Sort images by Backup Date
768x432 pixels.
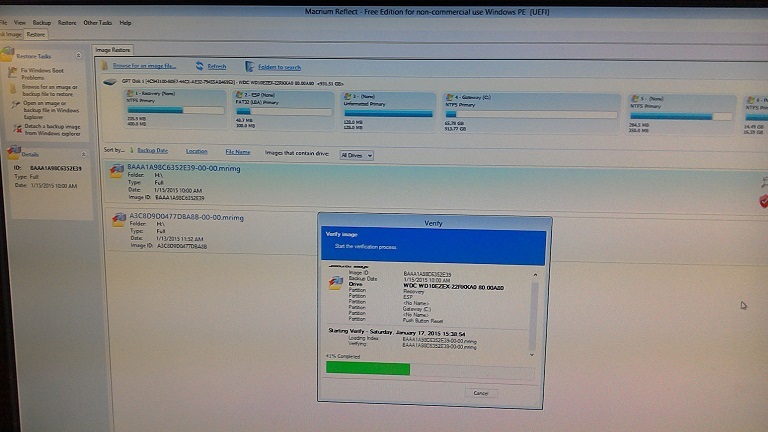152,150
